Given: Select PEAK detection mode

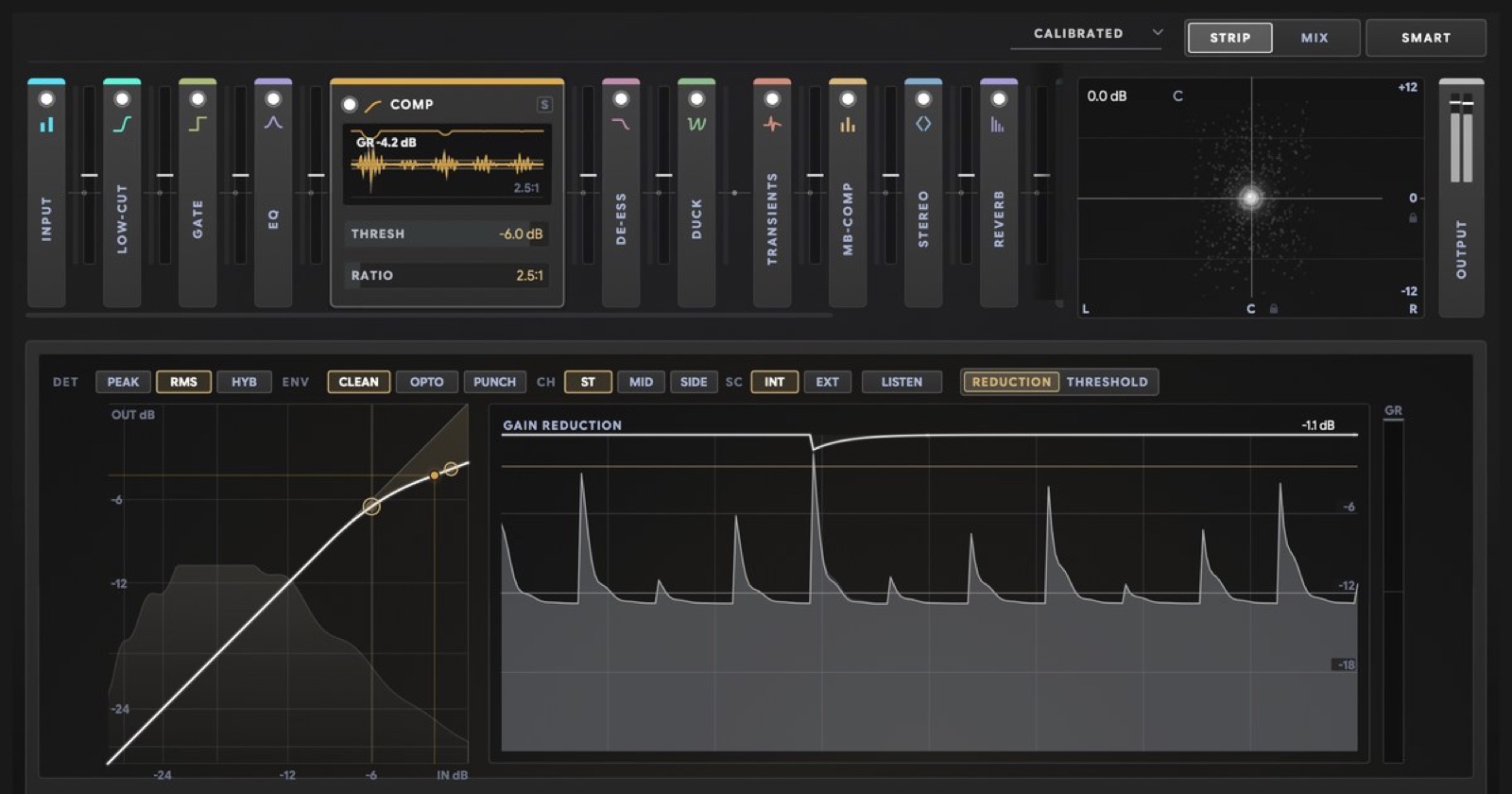Looking at the screenshot, I should tap(123, 382).
